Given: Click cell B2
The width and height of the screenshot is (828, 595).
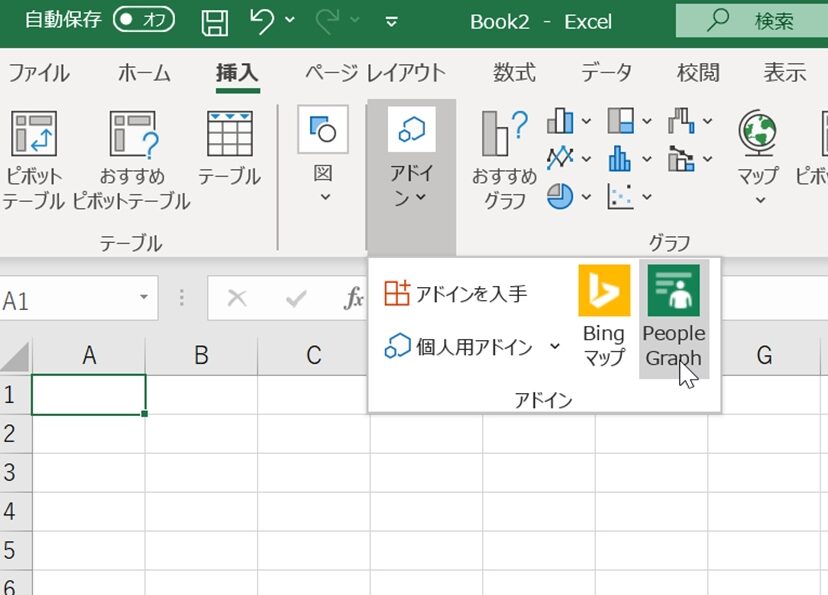Looking at the screenshot, I should tap(201, 433).
